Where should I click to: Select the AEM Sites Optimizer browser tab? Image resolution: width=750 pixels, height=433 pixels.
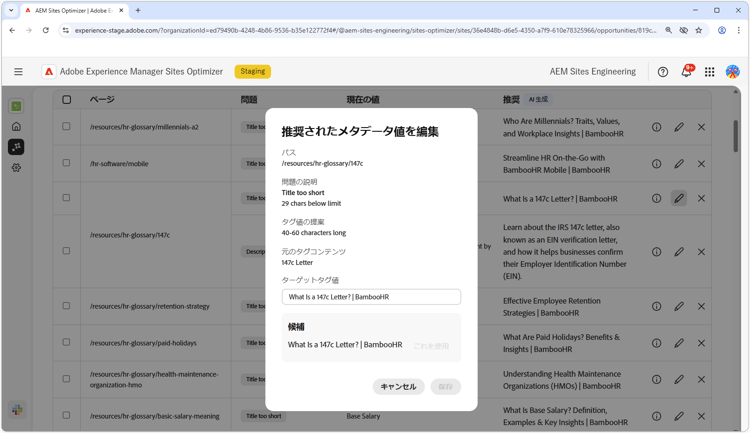74,11
